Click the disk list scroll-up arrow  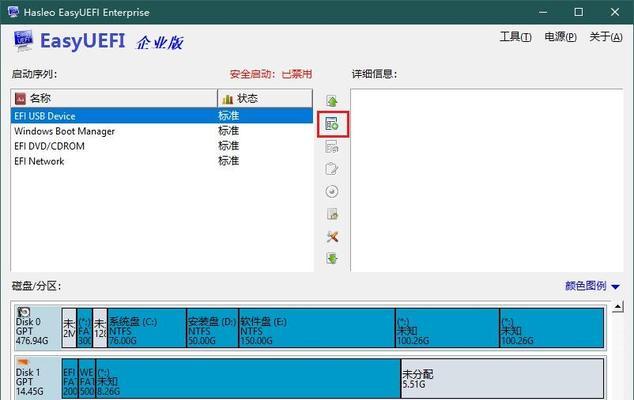(x=617, y=307)
